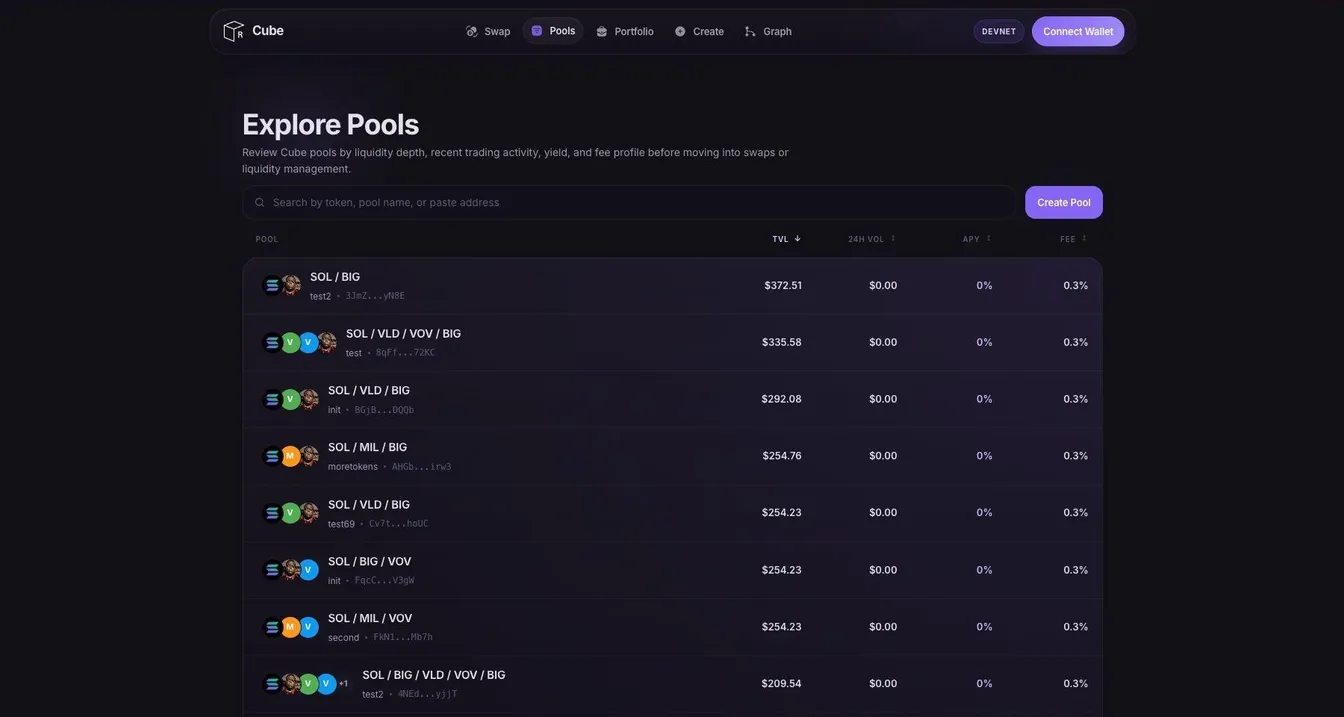Open the SOL / MIL / BIG pool
Image resolution: width=1344 pixels, height=717 pixels.
[672, 457]
